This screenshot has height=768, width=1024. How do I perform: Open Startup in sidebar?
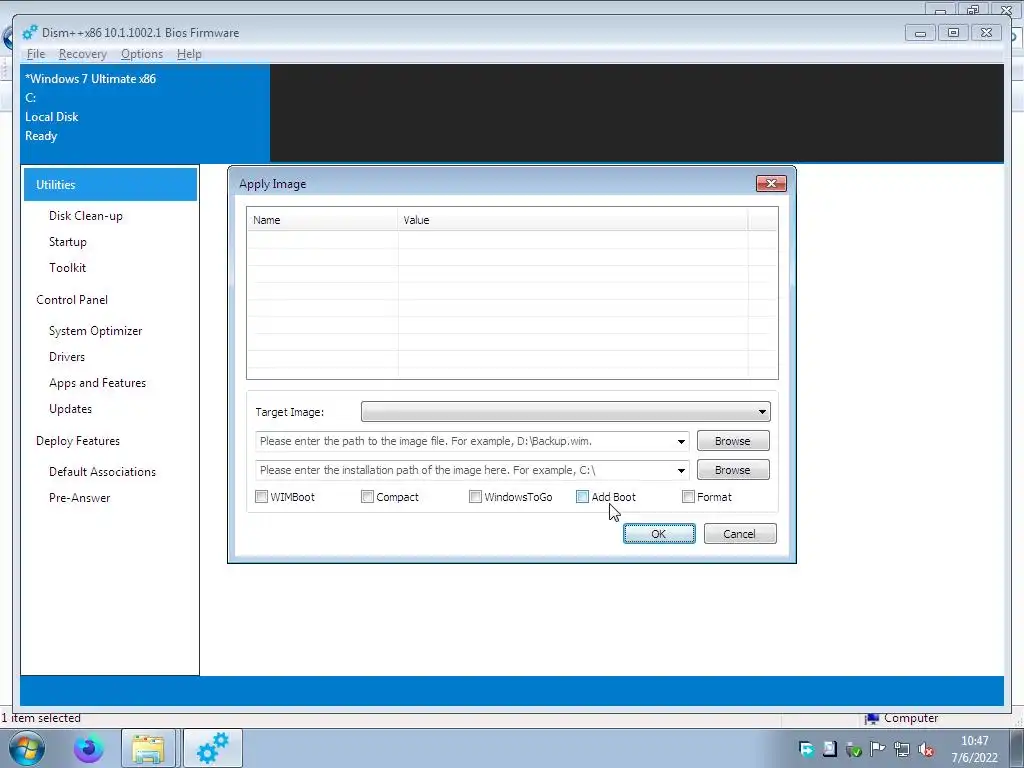(x=68, y=242)
